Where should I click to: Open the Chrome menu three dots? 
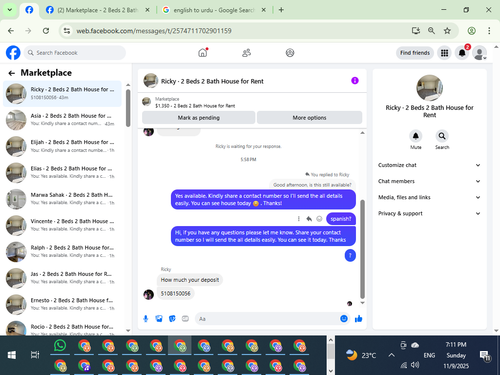pos(489,31)
